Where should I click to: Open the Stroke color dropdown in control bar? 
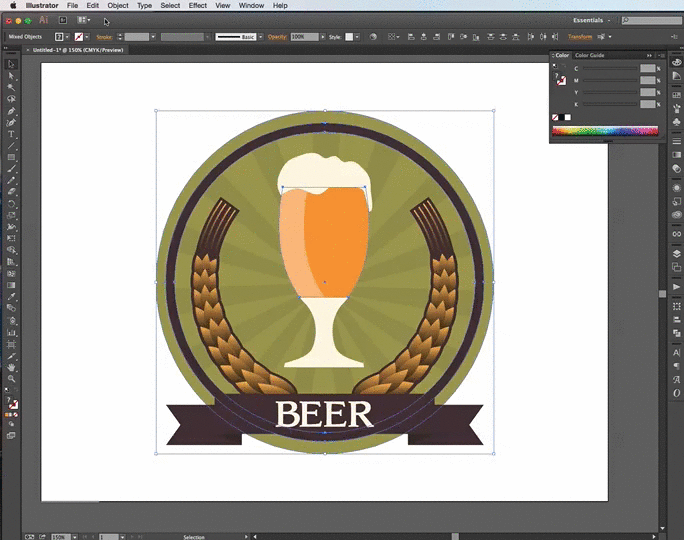[87, 37]
